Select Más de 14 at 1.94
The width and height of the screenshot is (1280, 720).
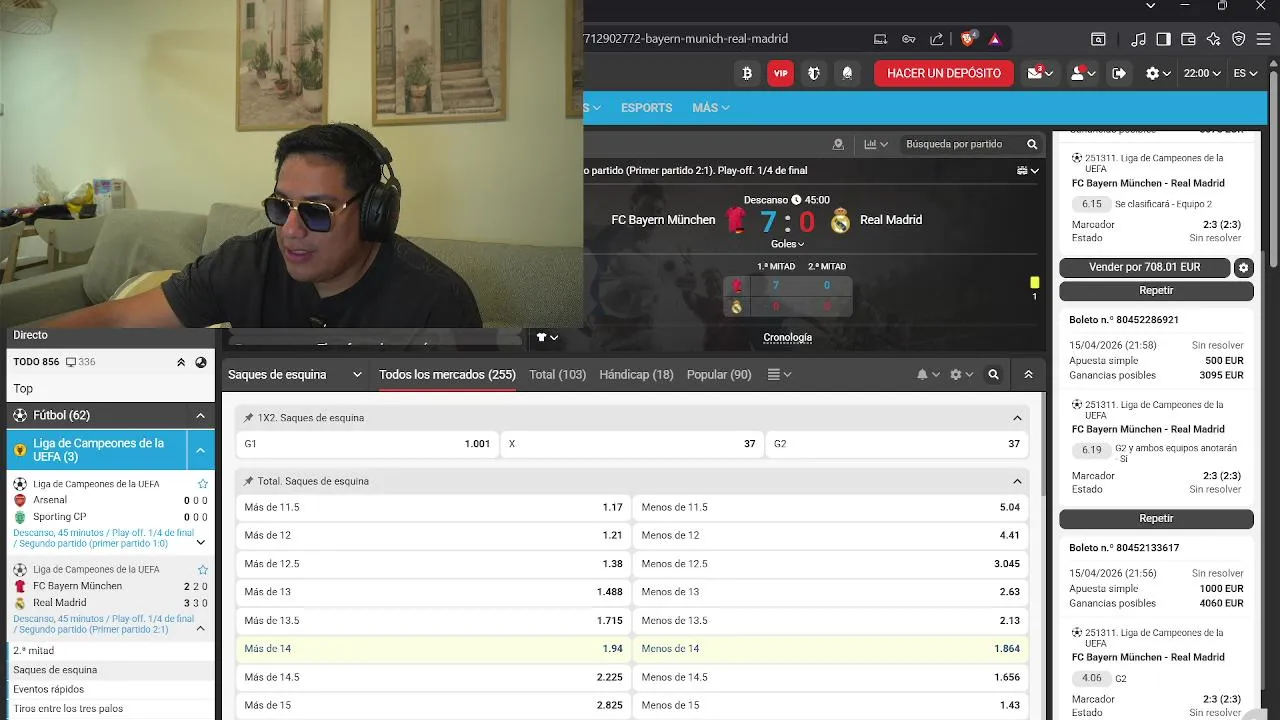coord(433,648)
